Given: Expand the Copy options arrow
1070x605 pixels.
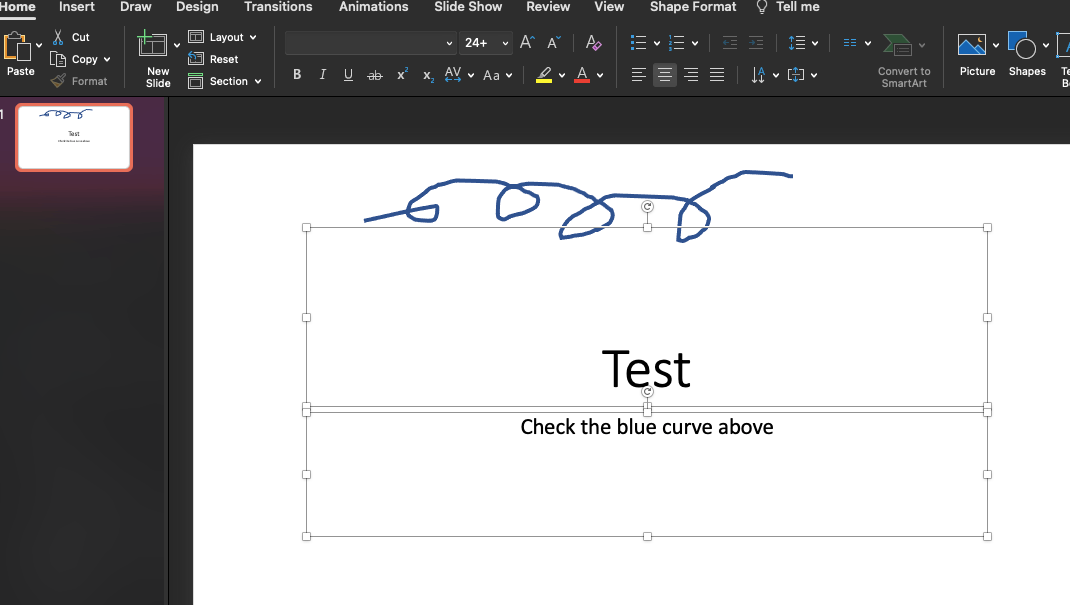Looking at the screenshot, I should pyautogui.click(x=107, y=59).
